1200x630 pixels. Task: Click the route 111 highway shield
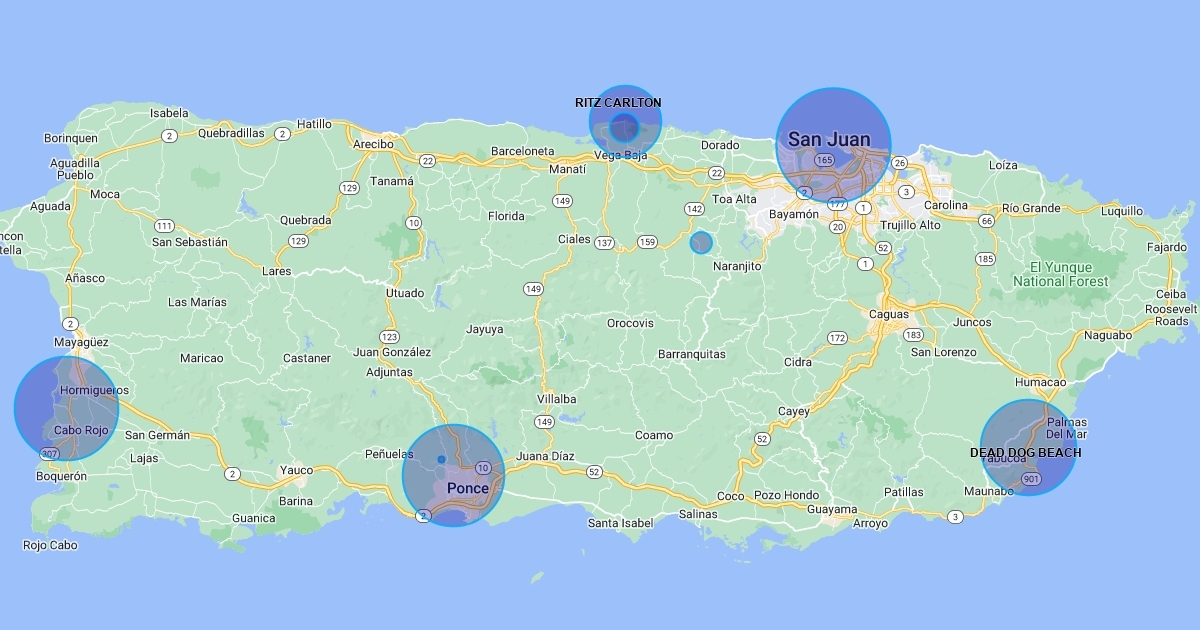(x=164, y=225)
